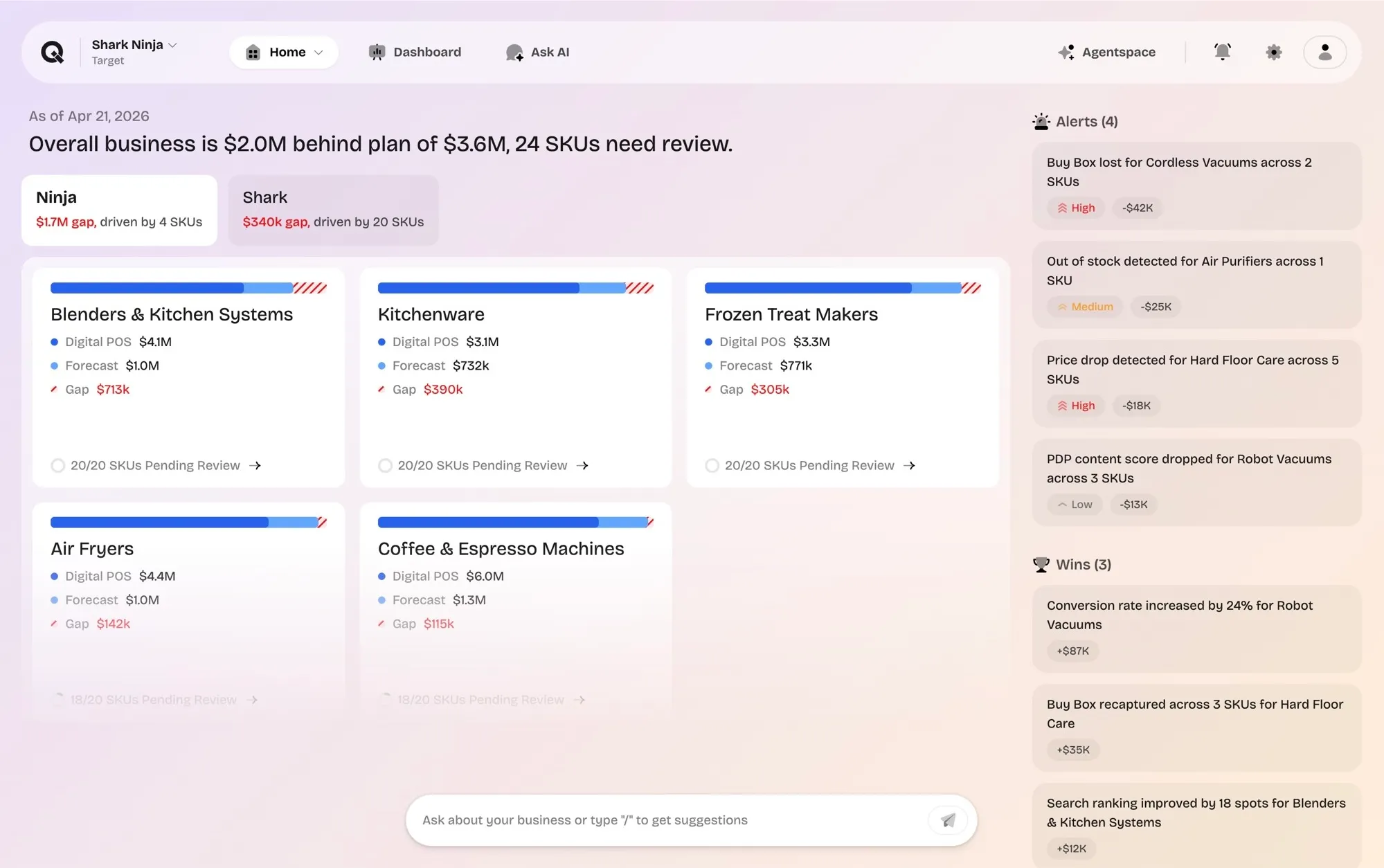Image resolution: width=1384 pixels, height=868 pixels.
Task: Click the Frozen Treat Makers progress bar
Action: coord(843,288)
